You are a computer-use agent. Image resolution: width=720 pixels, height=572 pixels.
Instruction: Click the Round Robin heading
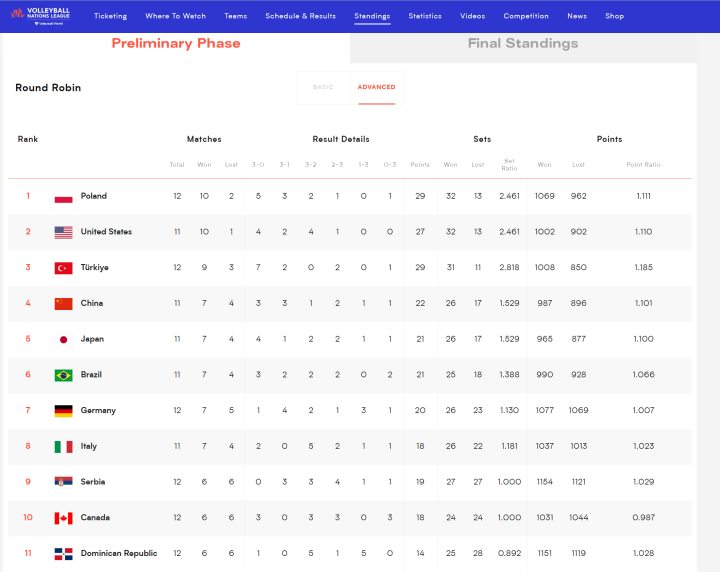point(48,88)
